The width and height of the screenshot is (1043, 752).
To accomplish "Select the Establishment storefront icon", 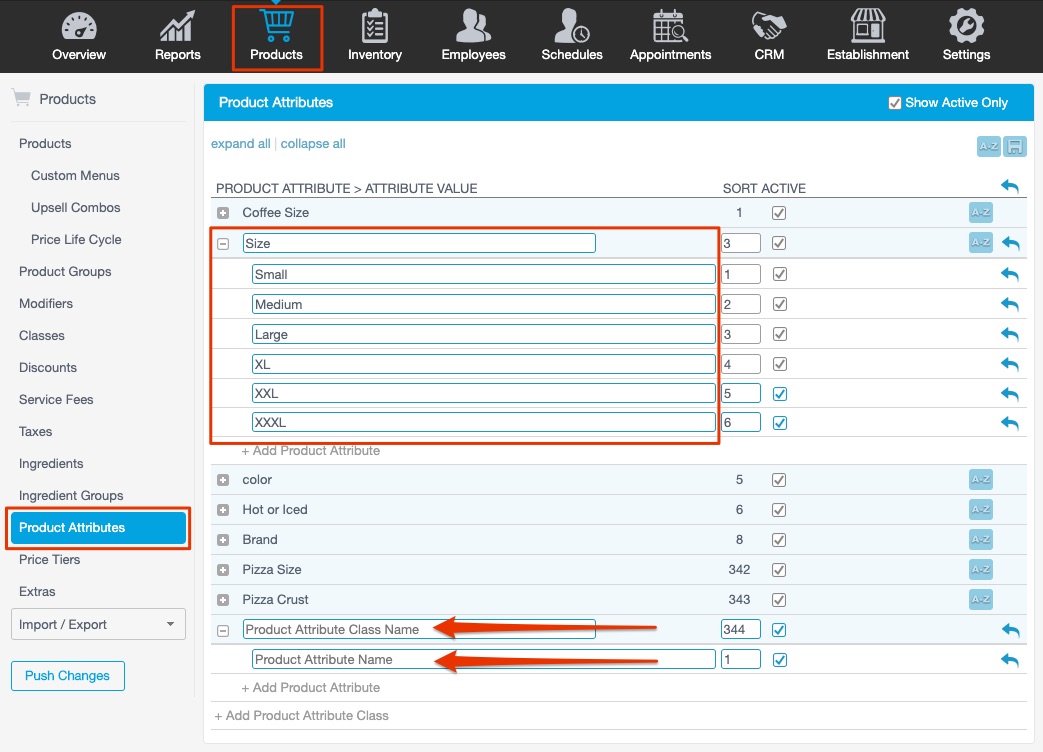I will coord(867,35).
